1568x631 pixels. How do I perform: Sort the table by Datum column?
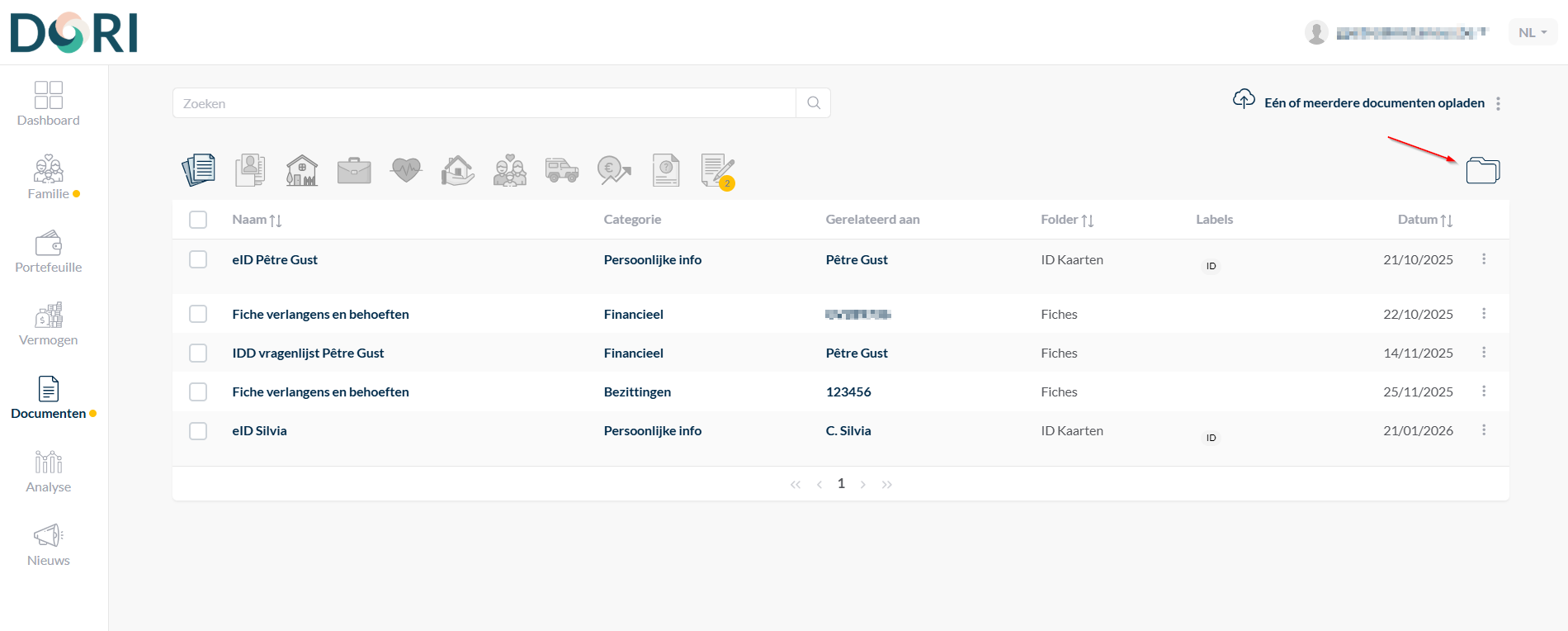coord(1424,220)
